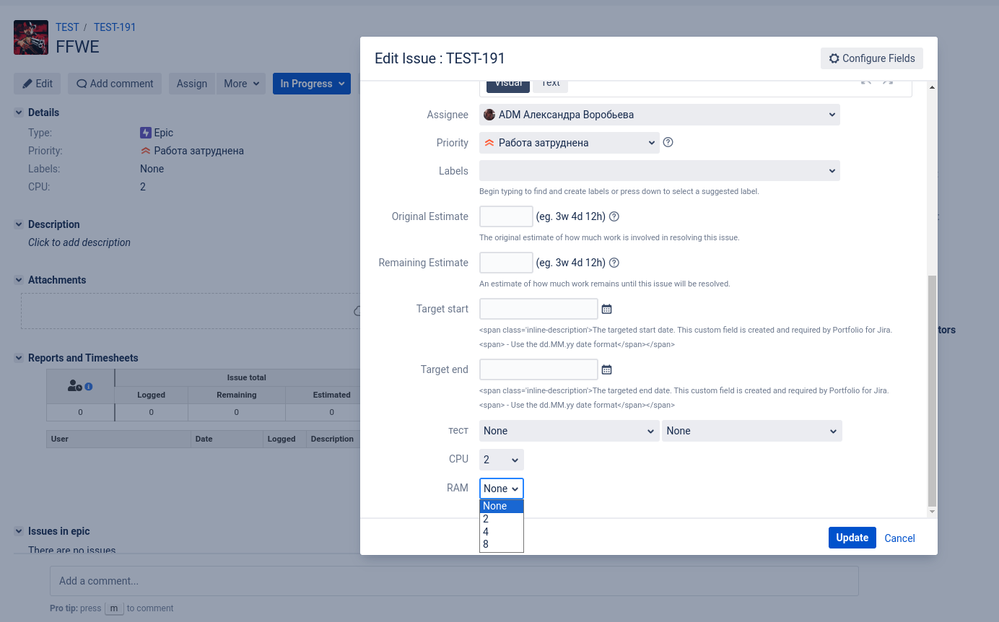Open the In Progress status dropdown

(312, 83)
